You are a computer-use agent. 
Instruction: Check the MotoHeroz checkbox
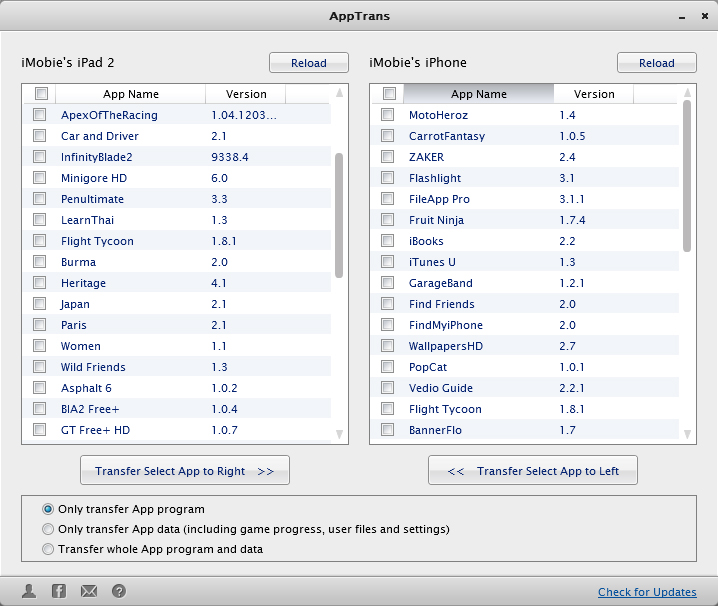point(387,115)
